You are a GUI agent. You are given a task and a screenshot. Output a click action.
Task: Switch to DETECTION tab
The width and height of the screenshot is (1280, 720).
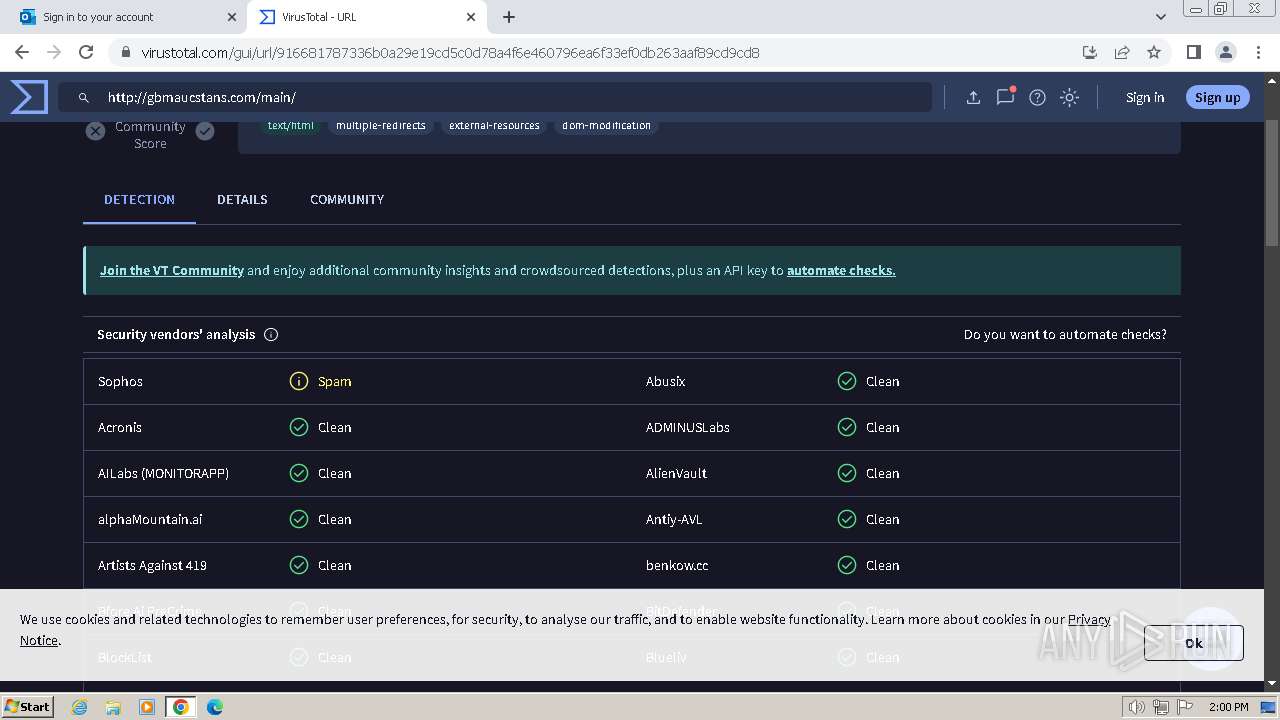click(139, 200)
